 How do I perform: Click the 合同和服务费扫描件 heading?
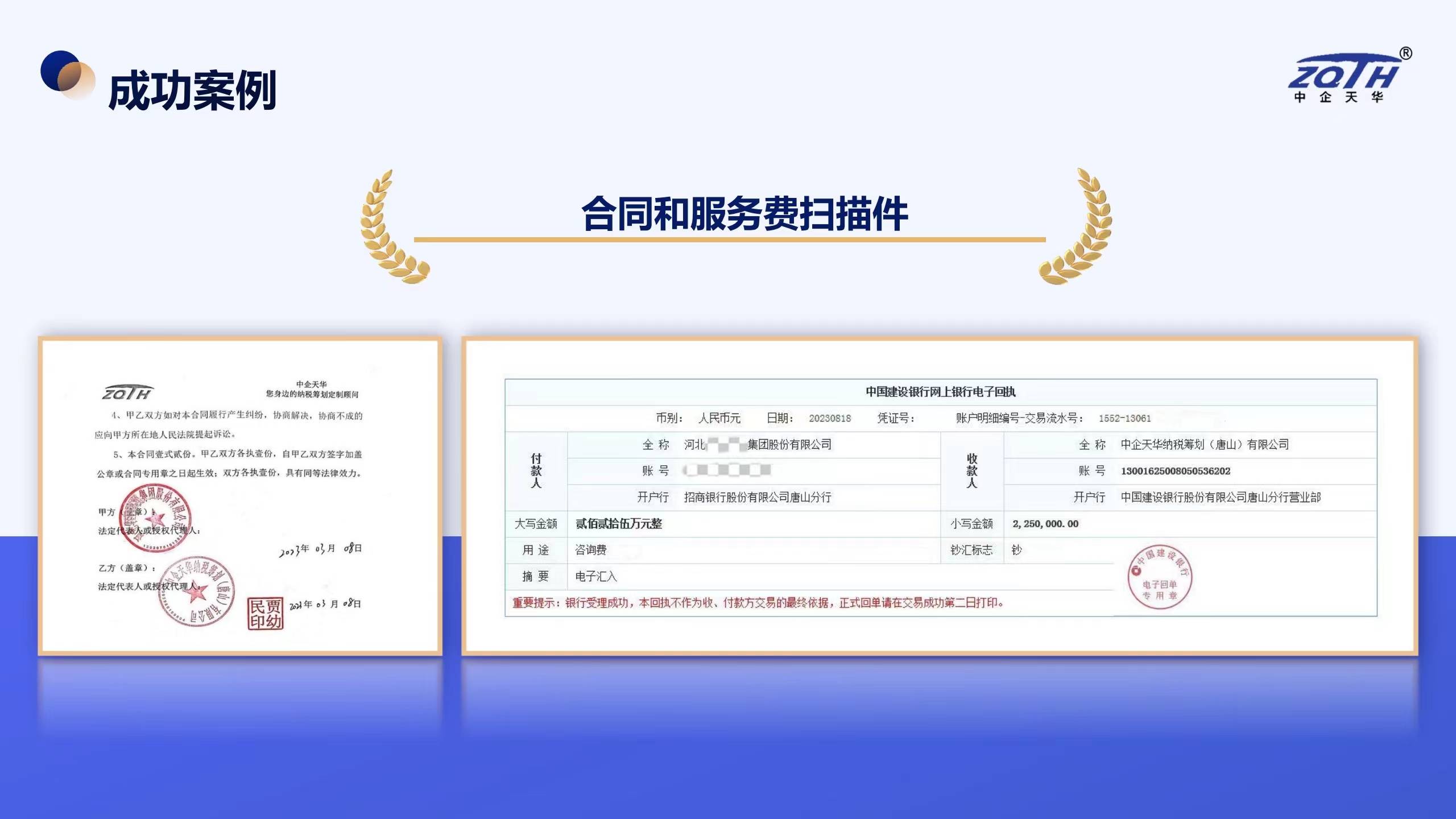[x=744, y=213]
